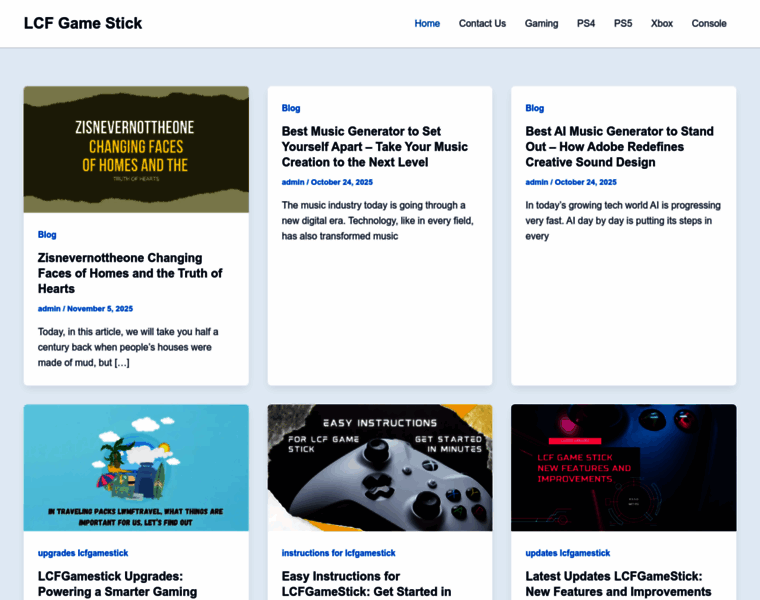Click admin author on Best Music Generator post

click(x=293, y=182)
